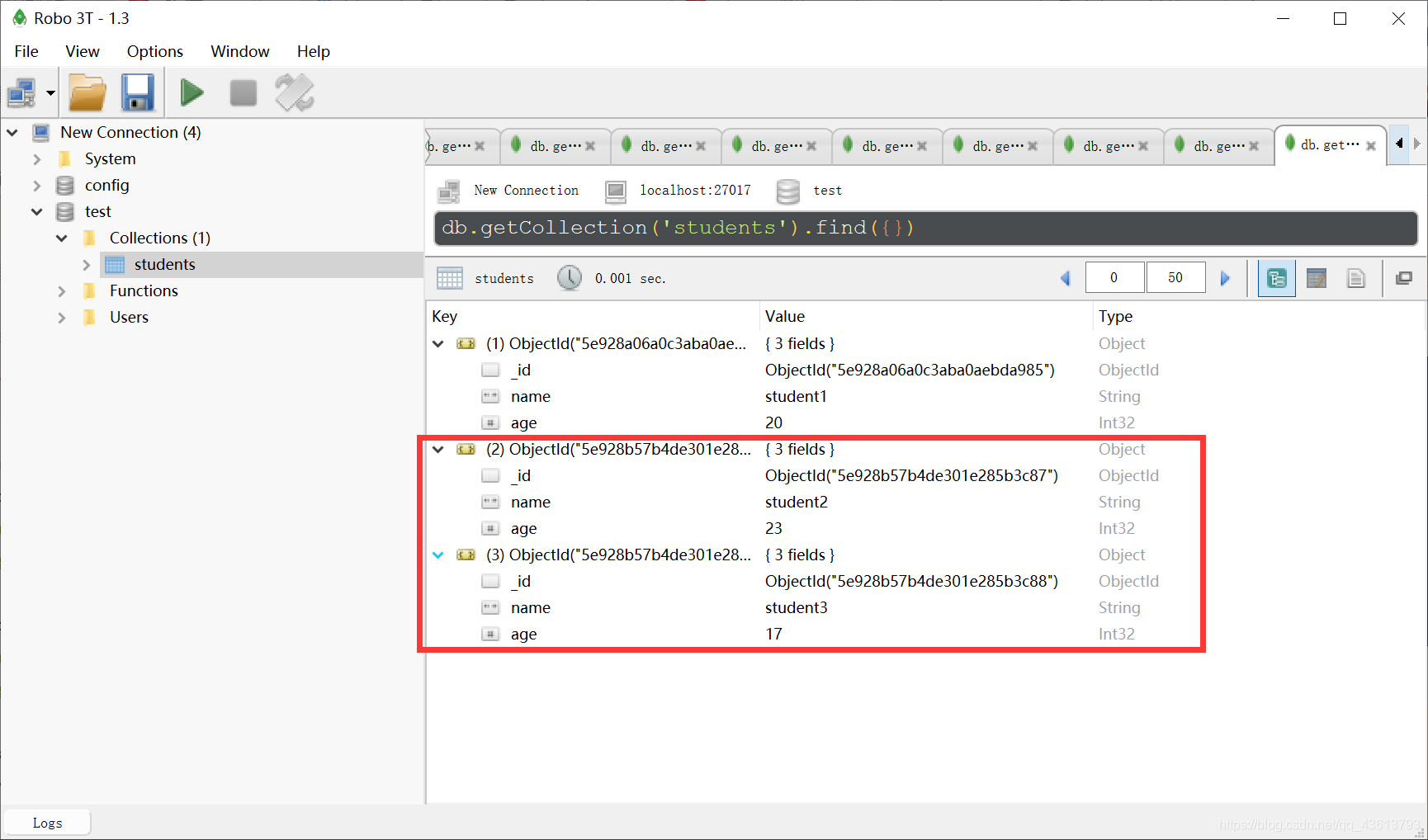Run the query with the green play button
The height and width of the screenshot is (840, 1428).
click(192, 92)
